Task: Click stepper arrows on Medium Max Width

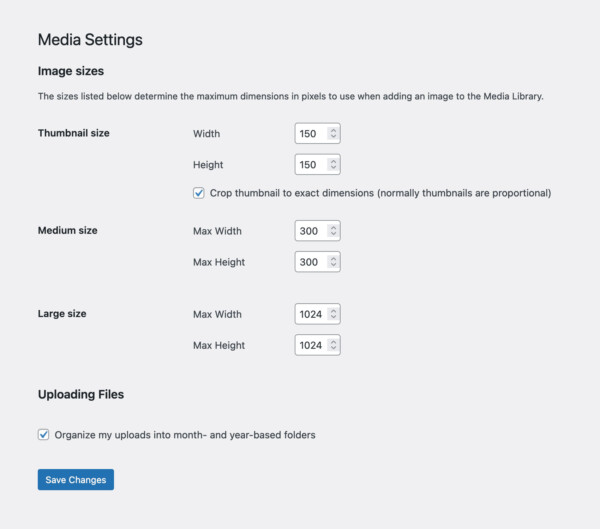Action: (333, 231)
